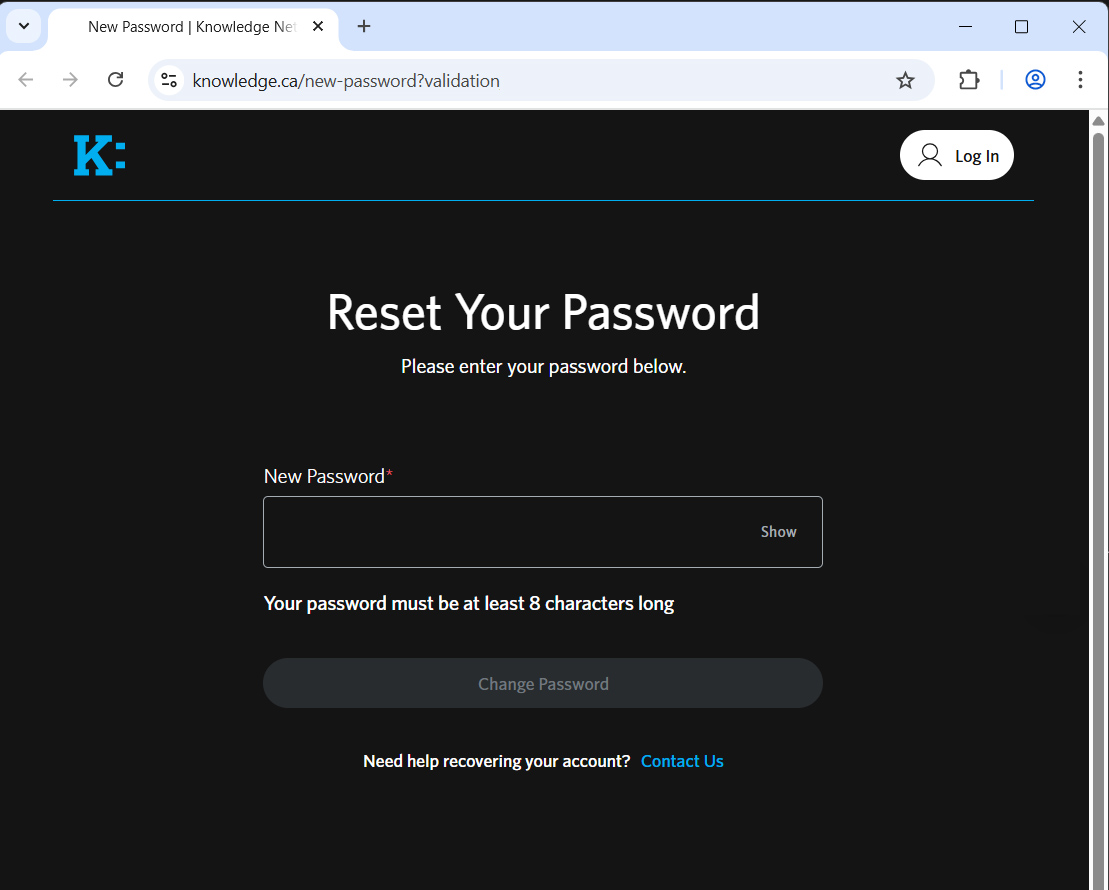Bookmark this page with the star icon
Image resolution: width=1109 pixels, height=890 pixels.
coord(905,81)
